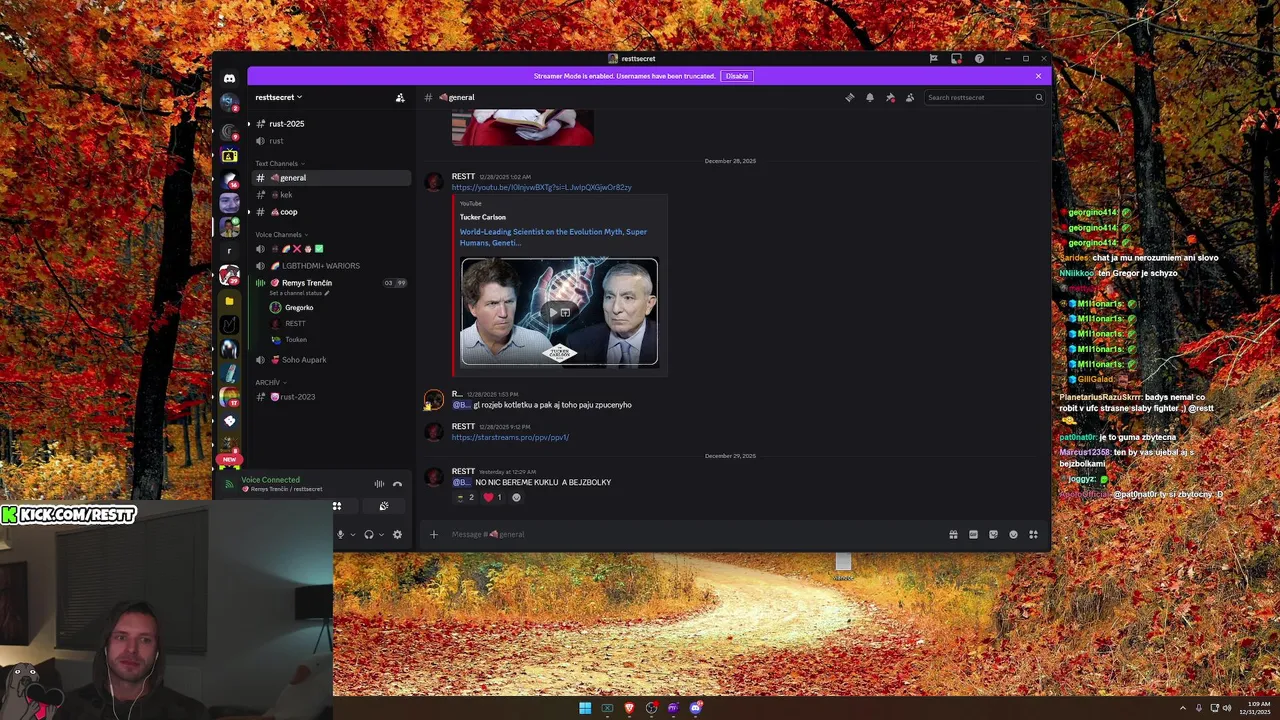Open the server with badge 2 in sidebar
The image size is (1280, 720).
pyautogui.click(x=229, y=103)
